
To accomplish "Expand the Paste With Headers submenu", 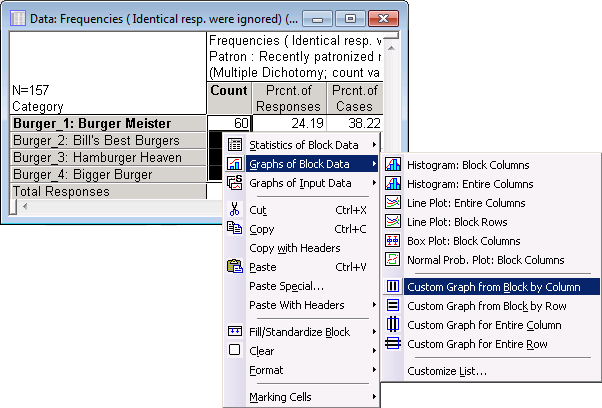I will click(310, 305).
